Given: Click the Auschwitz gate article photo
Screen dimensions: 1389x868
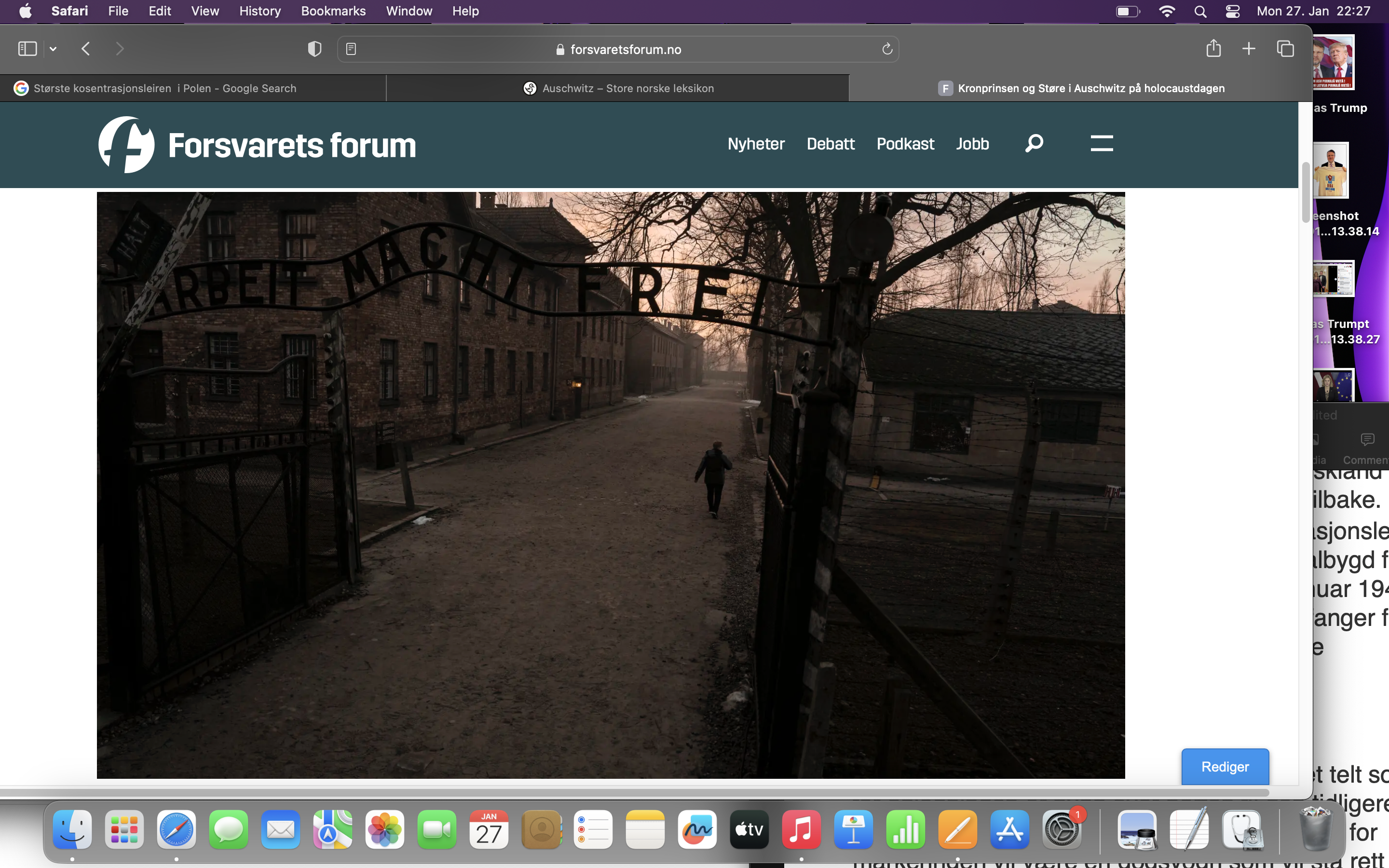Looking at the screenshot, I should [x=611, y=485].
